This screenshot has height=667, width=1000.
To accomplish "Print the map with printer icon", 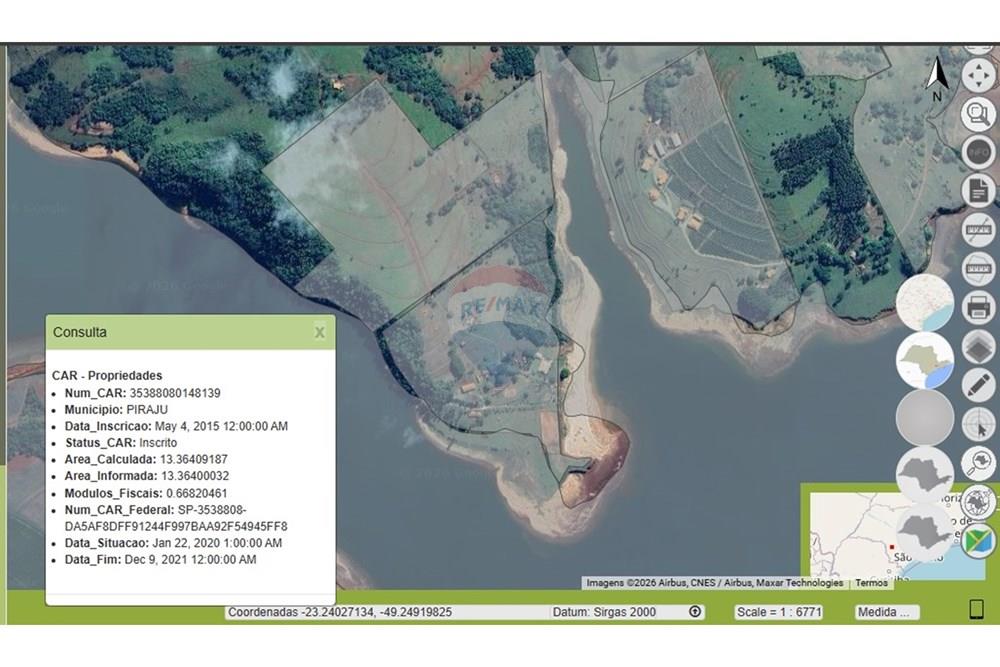I will [978, 308].
